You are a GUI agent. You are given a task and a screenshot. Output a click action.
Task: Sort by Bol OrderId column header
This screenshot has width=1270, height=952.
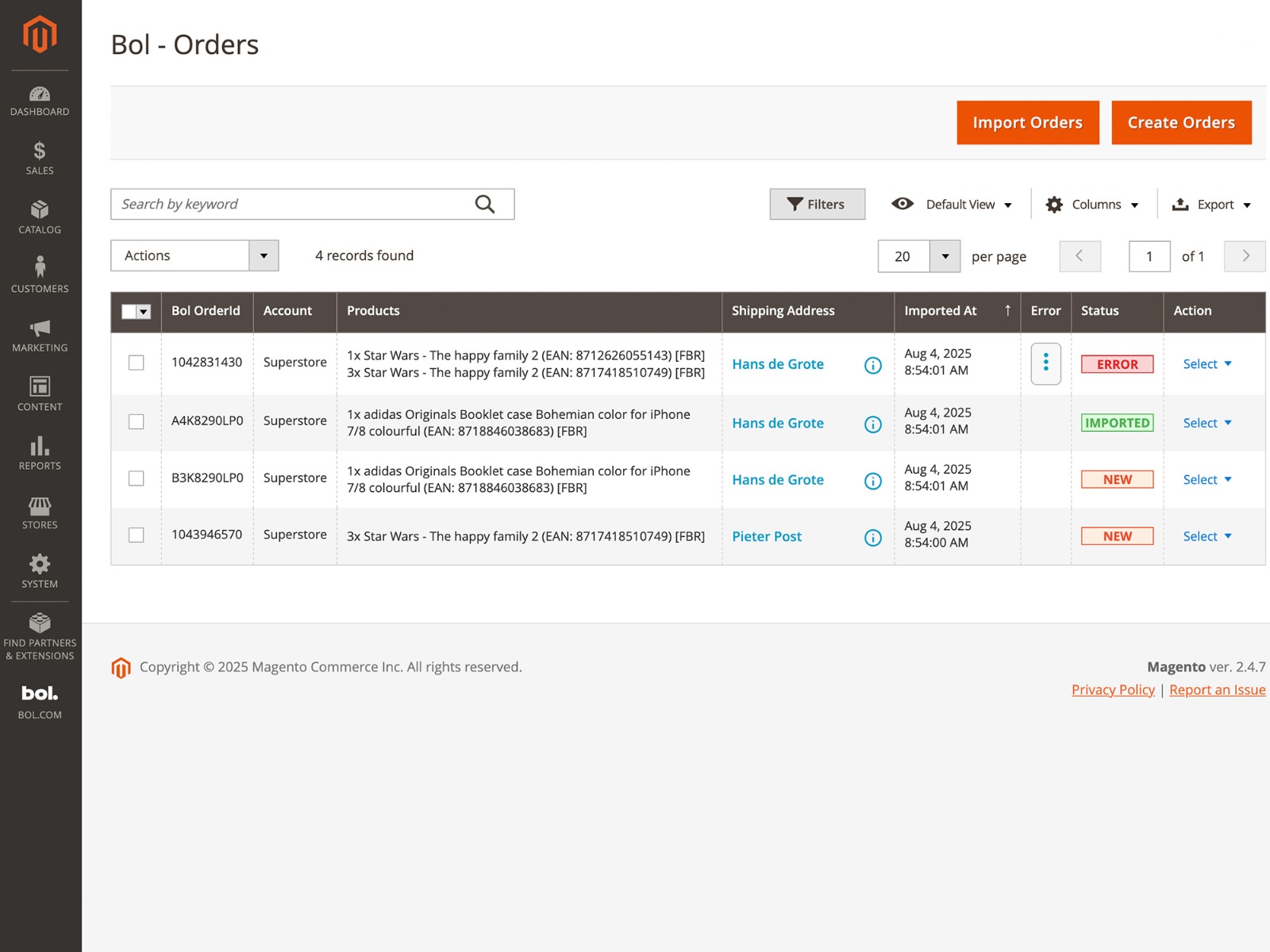coord(206,311)
